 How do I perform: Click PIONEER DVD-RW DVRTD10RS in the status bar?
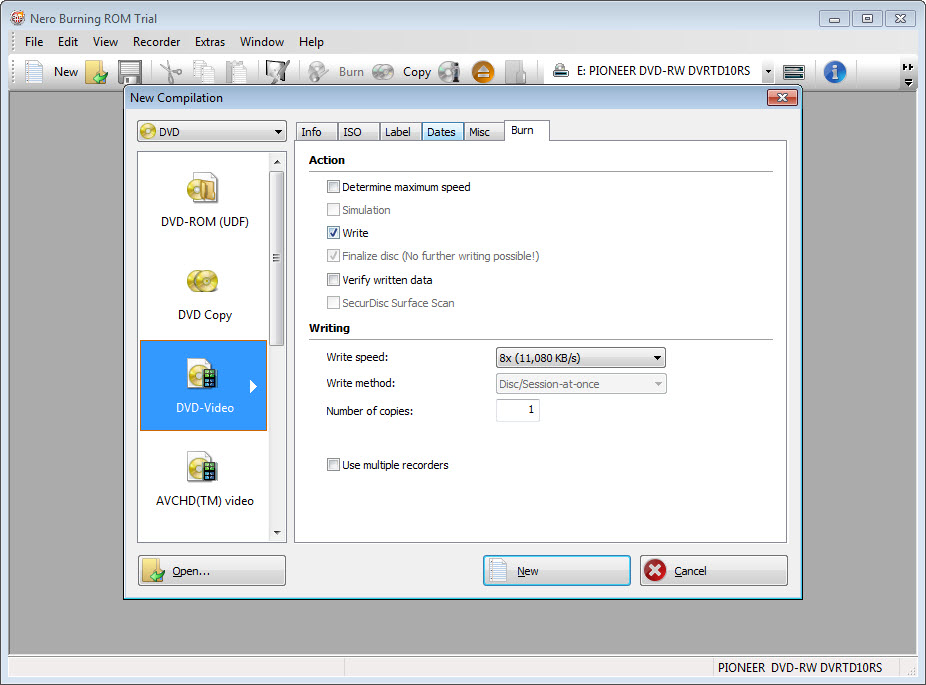coord(800,667)
